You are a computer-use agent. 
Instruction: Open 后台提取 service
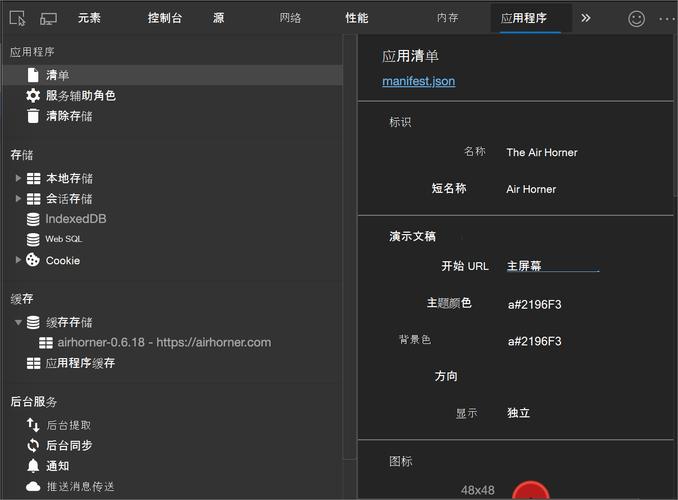tap(69, 425)
